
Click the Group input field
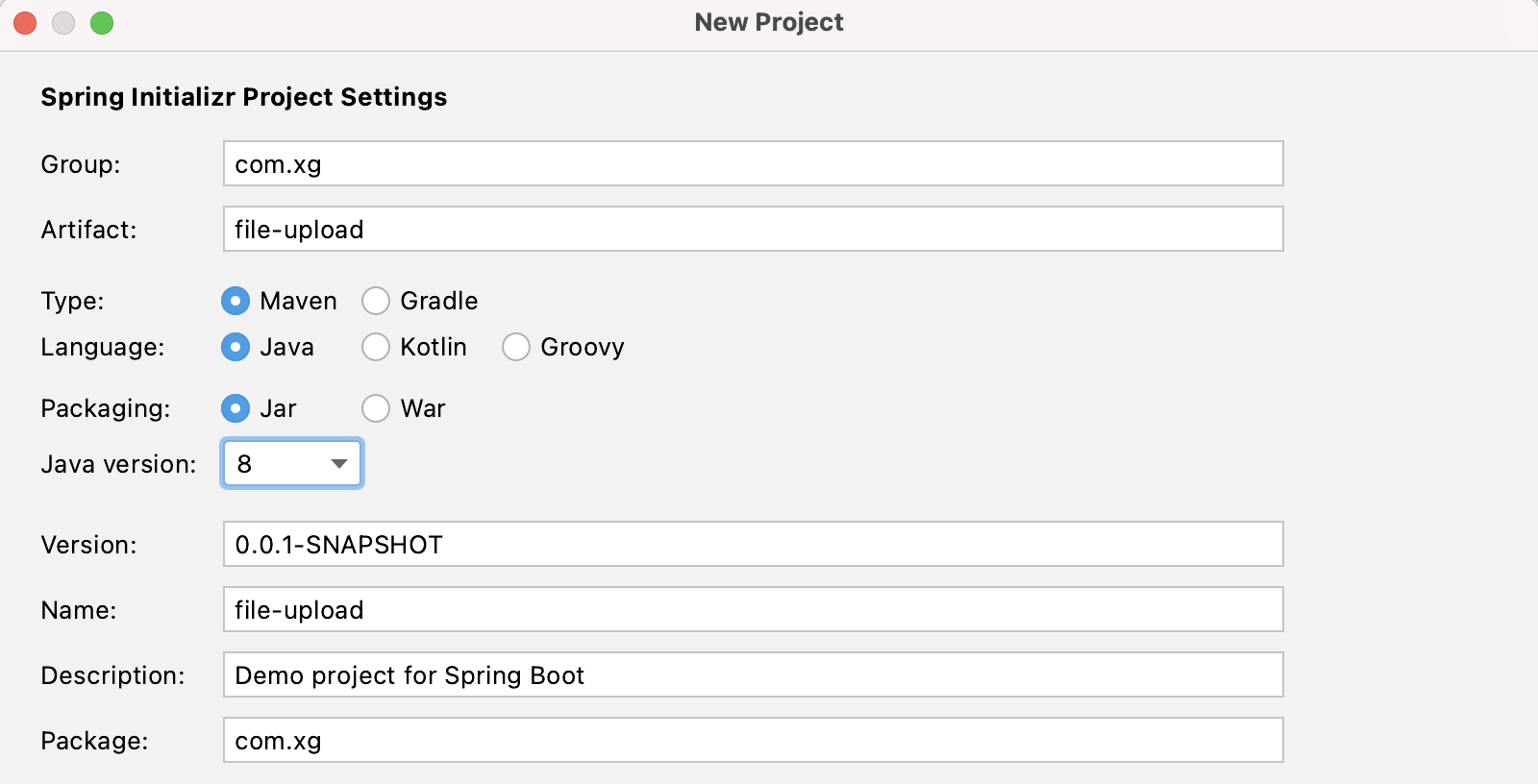pos(753,164)
